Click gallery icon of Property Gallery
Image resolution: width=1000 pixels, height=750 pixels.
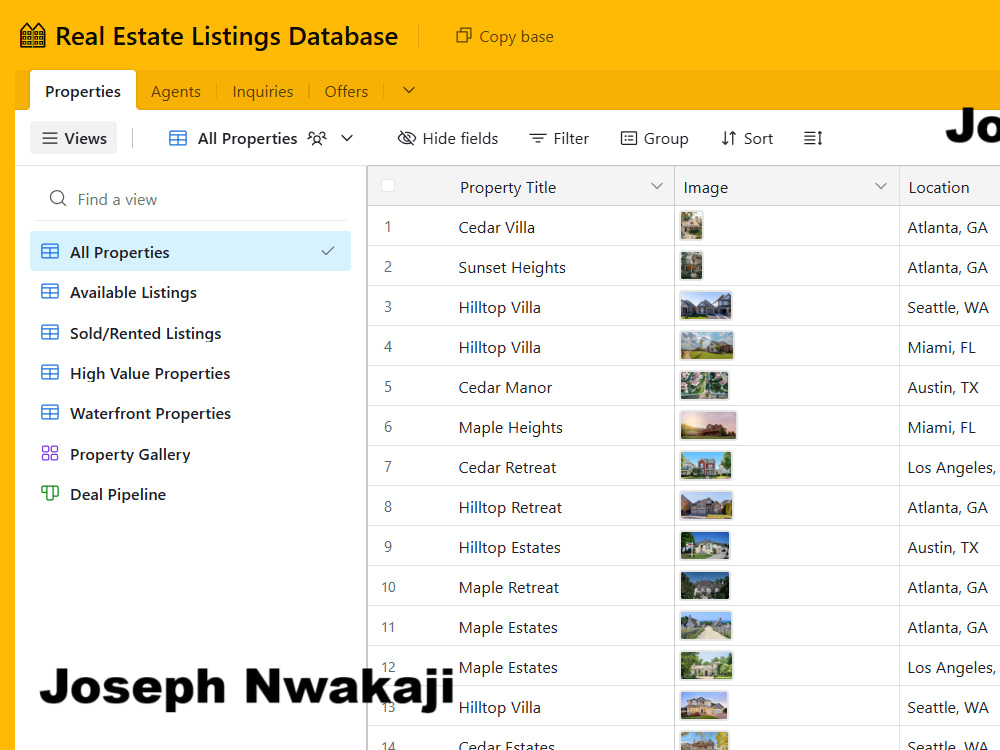pyautogui.click(x=50, y=453)
